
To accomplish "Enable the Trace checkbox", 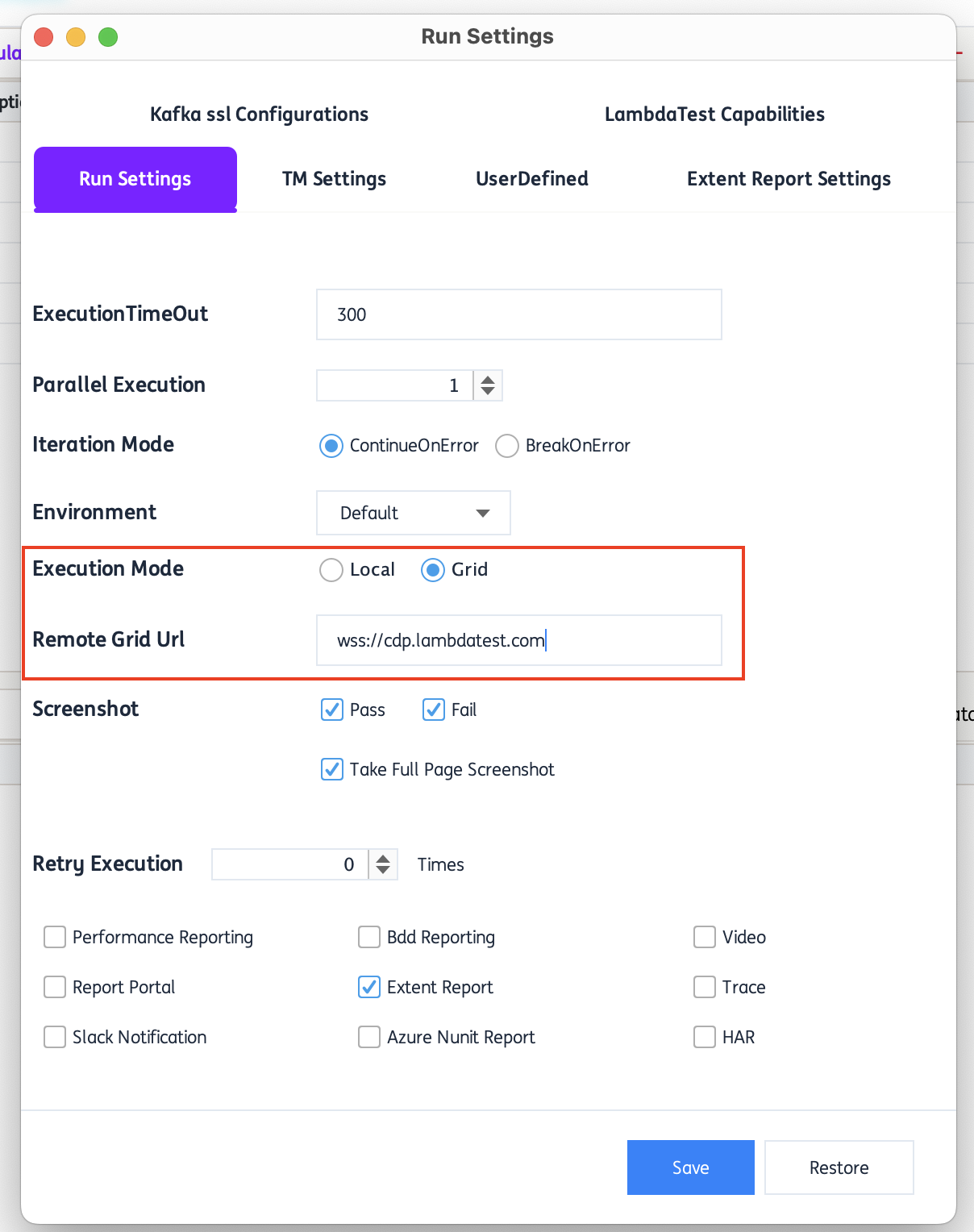I will (x=705, y=987).
